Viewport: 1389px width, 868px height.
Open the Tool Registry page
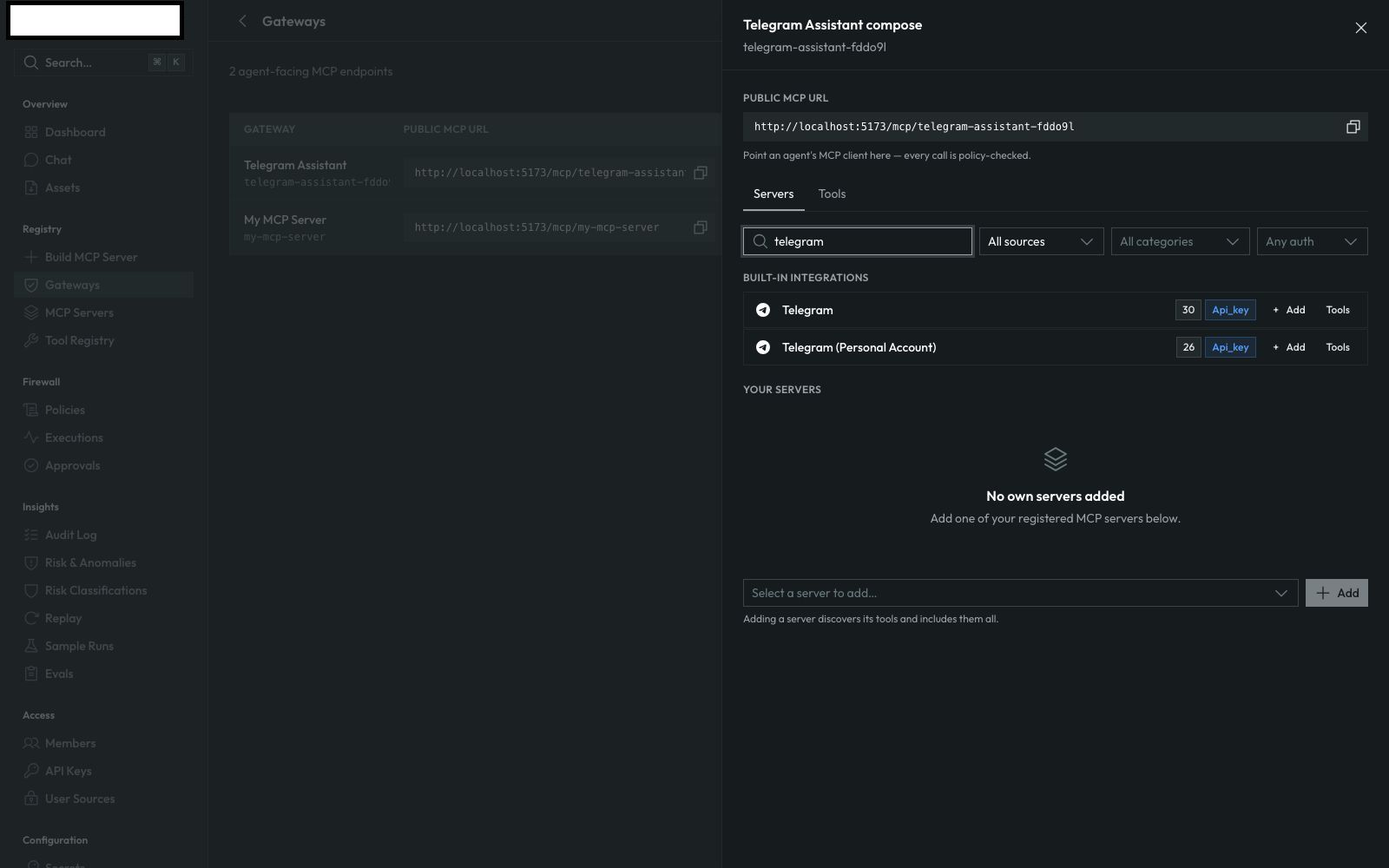coord(103,340)
